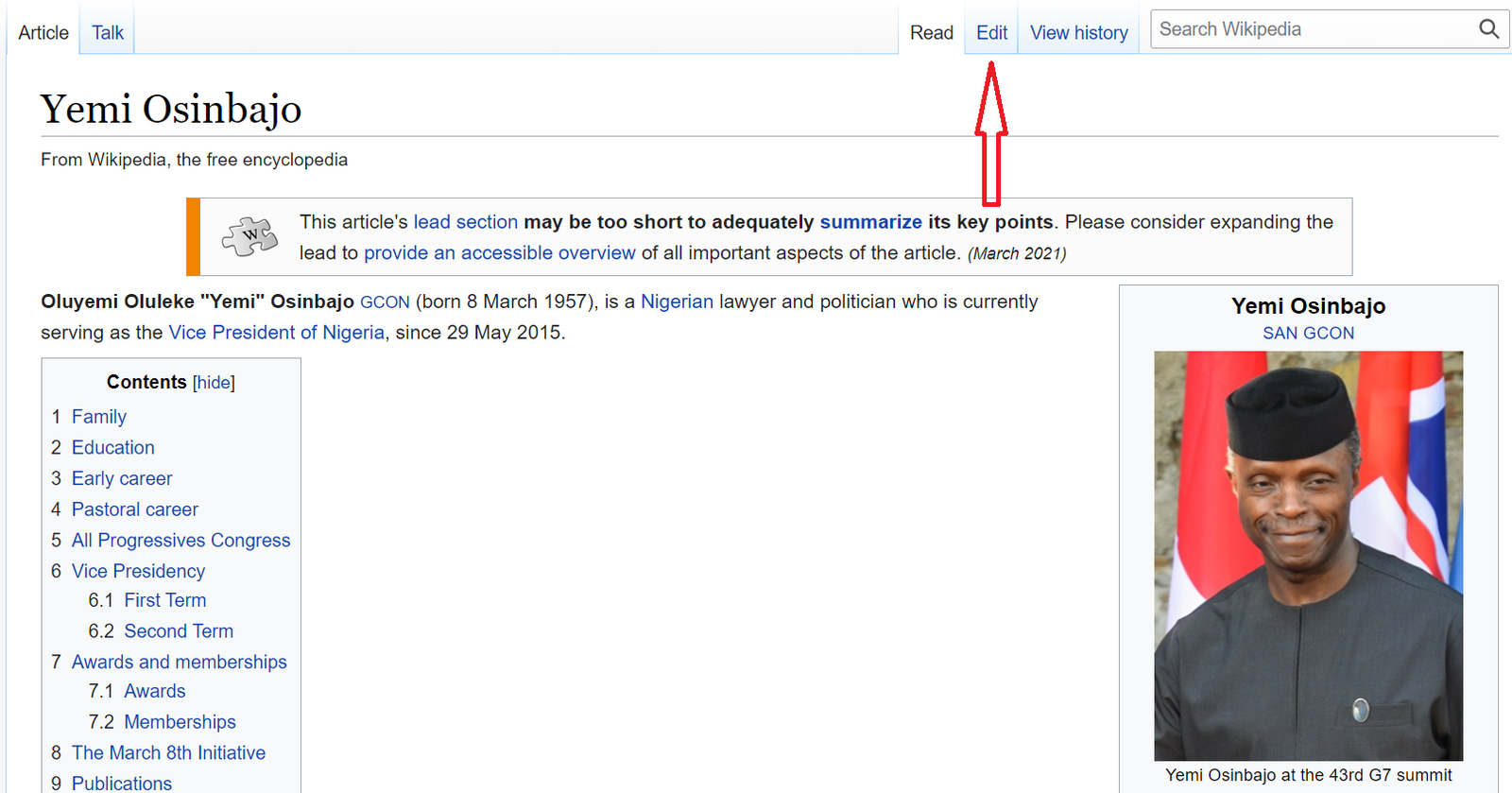Open Vice President of Nigeria link

tap(276, 333)
